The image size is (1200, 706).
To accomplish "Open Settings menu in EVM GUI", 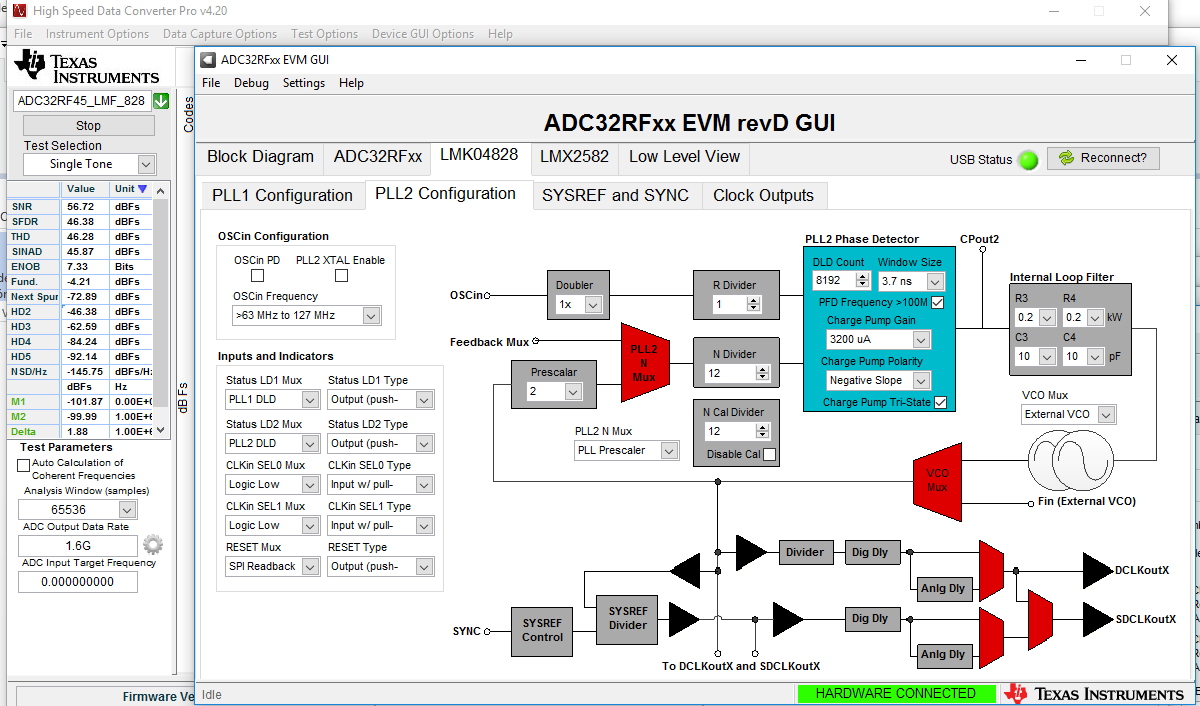I will (304, 83).
